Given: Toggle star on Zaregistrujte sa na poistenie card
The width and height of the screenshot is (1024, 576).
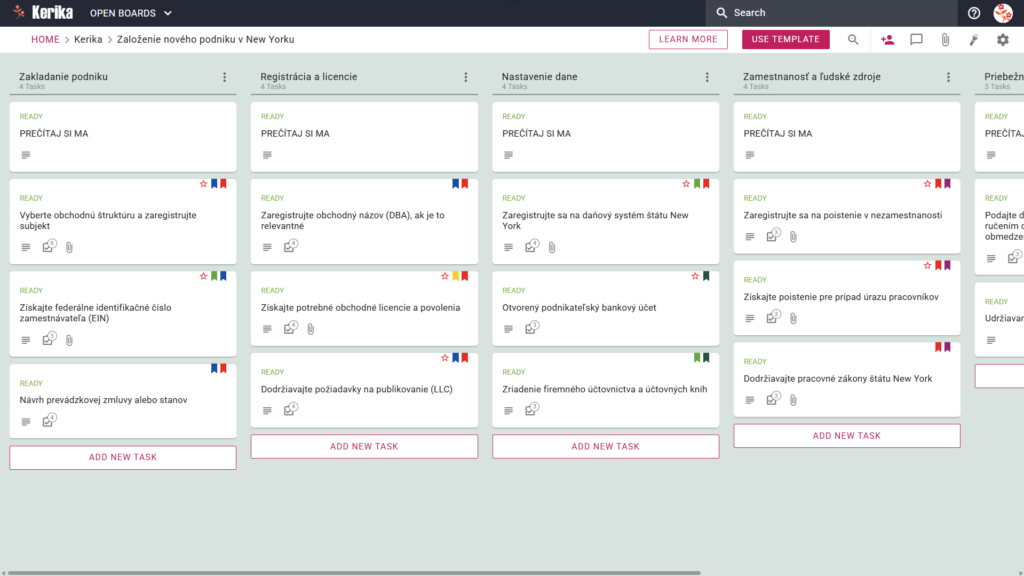Looking at the screenshot, I should [927, 184].
